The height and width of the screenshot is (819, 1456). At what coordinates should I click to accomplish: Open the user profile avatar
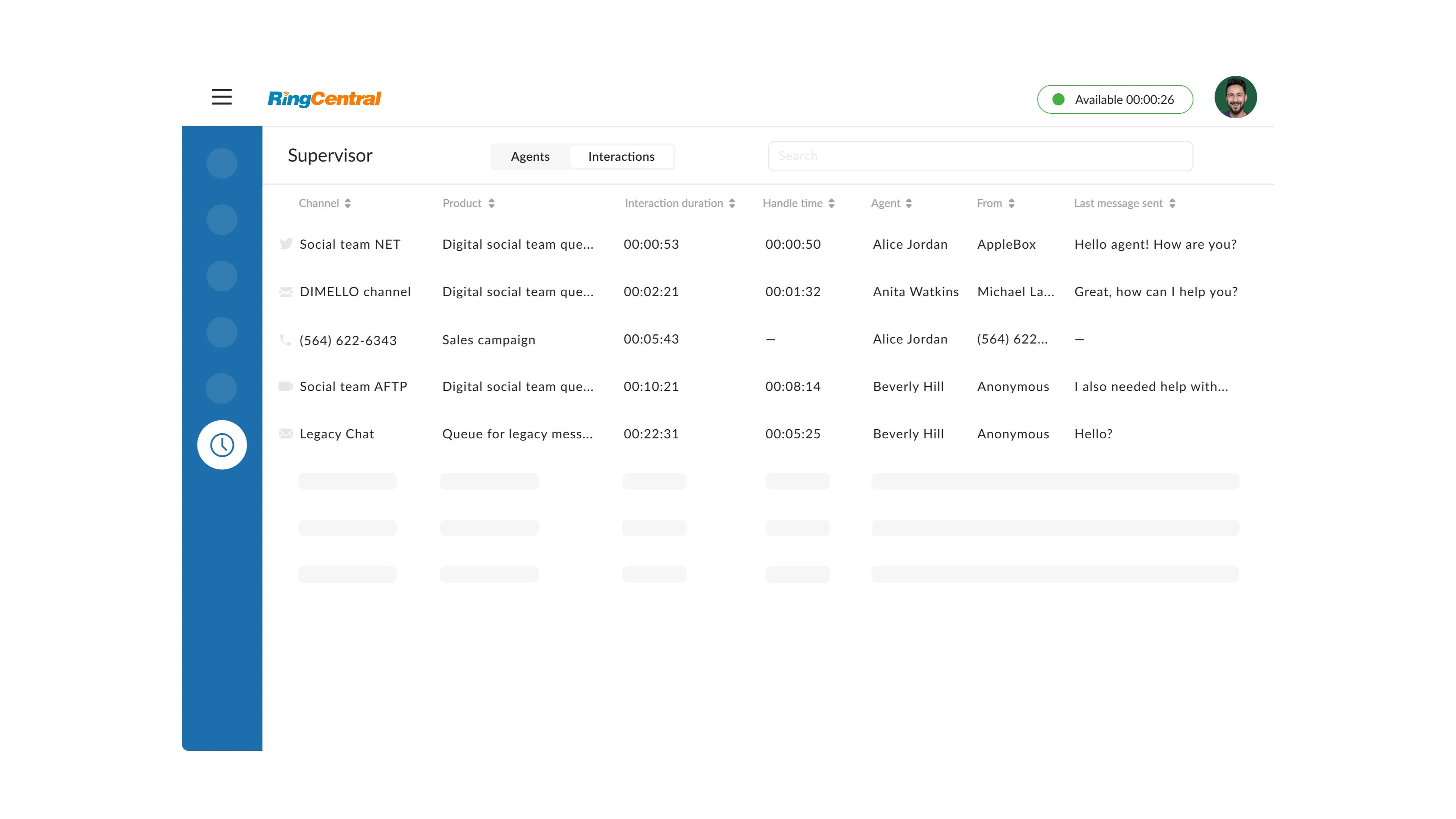point(1235,97)
